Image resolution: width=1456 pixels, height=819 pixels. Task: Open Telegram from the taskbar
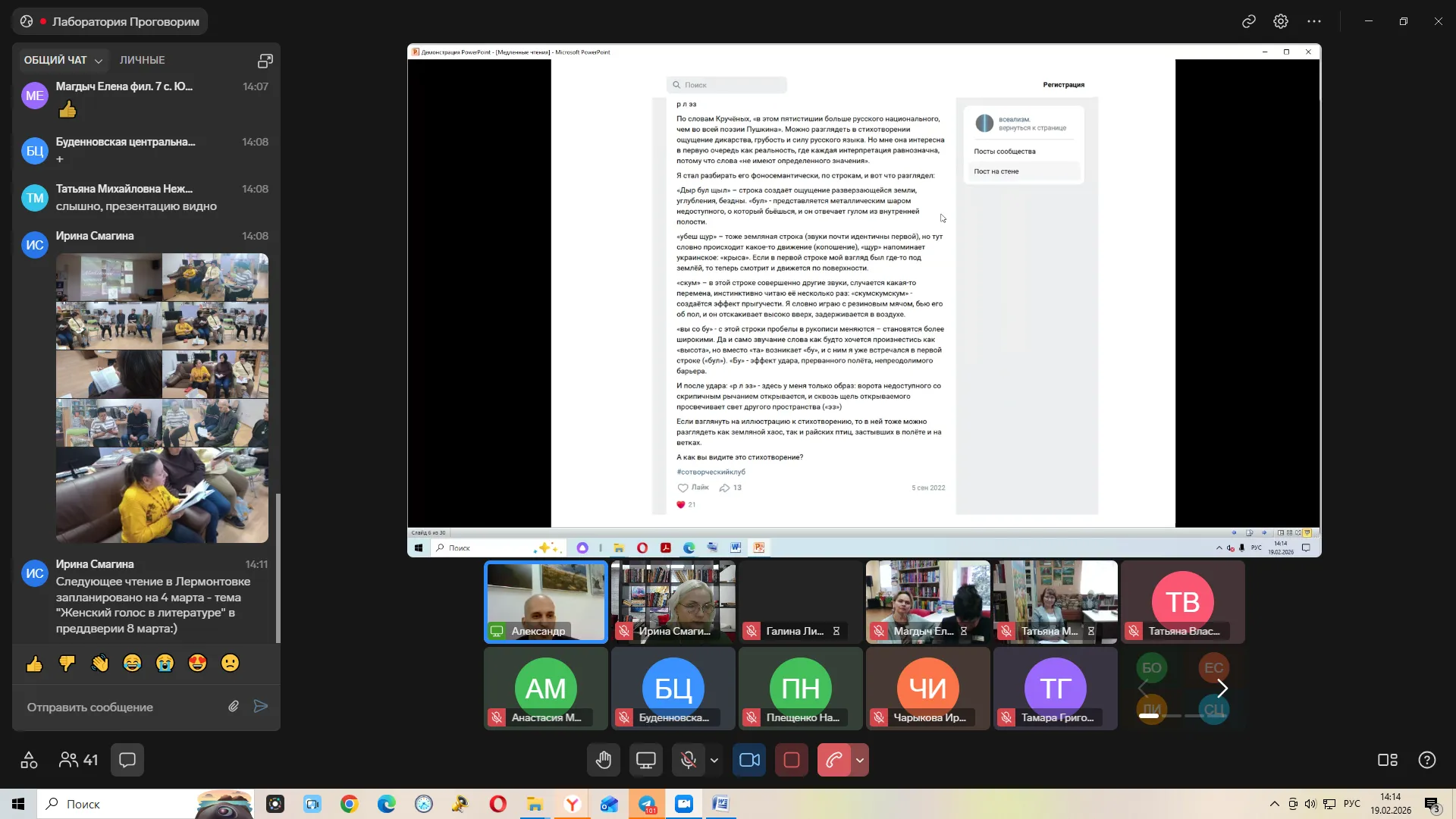point(647,804)
